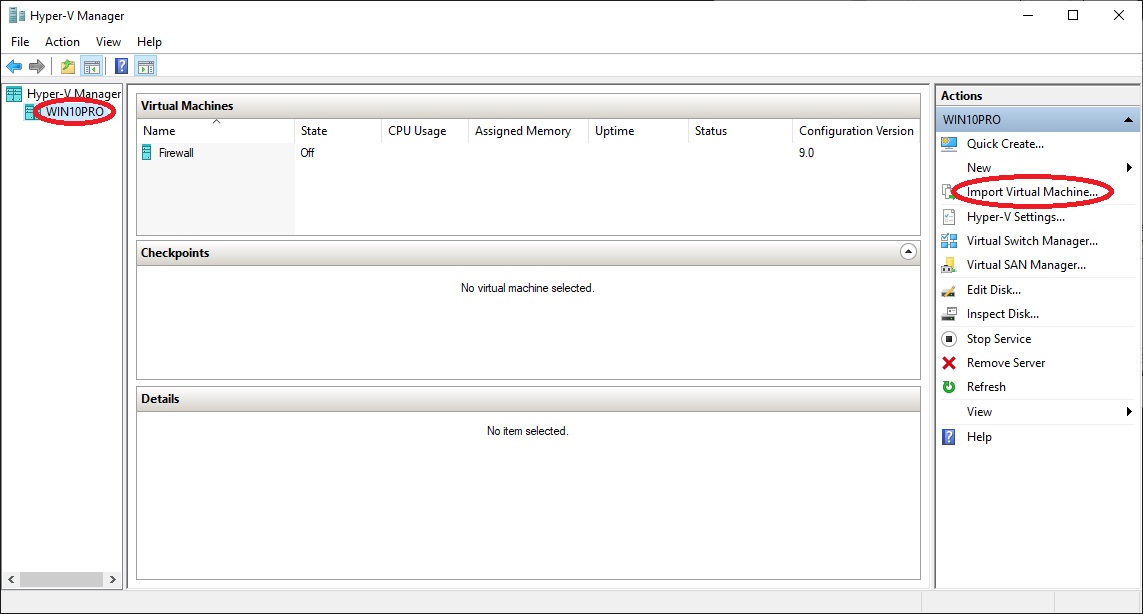Open the File menu
Viewport: 1143px width, 614px height.
point(20,42)
